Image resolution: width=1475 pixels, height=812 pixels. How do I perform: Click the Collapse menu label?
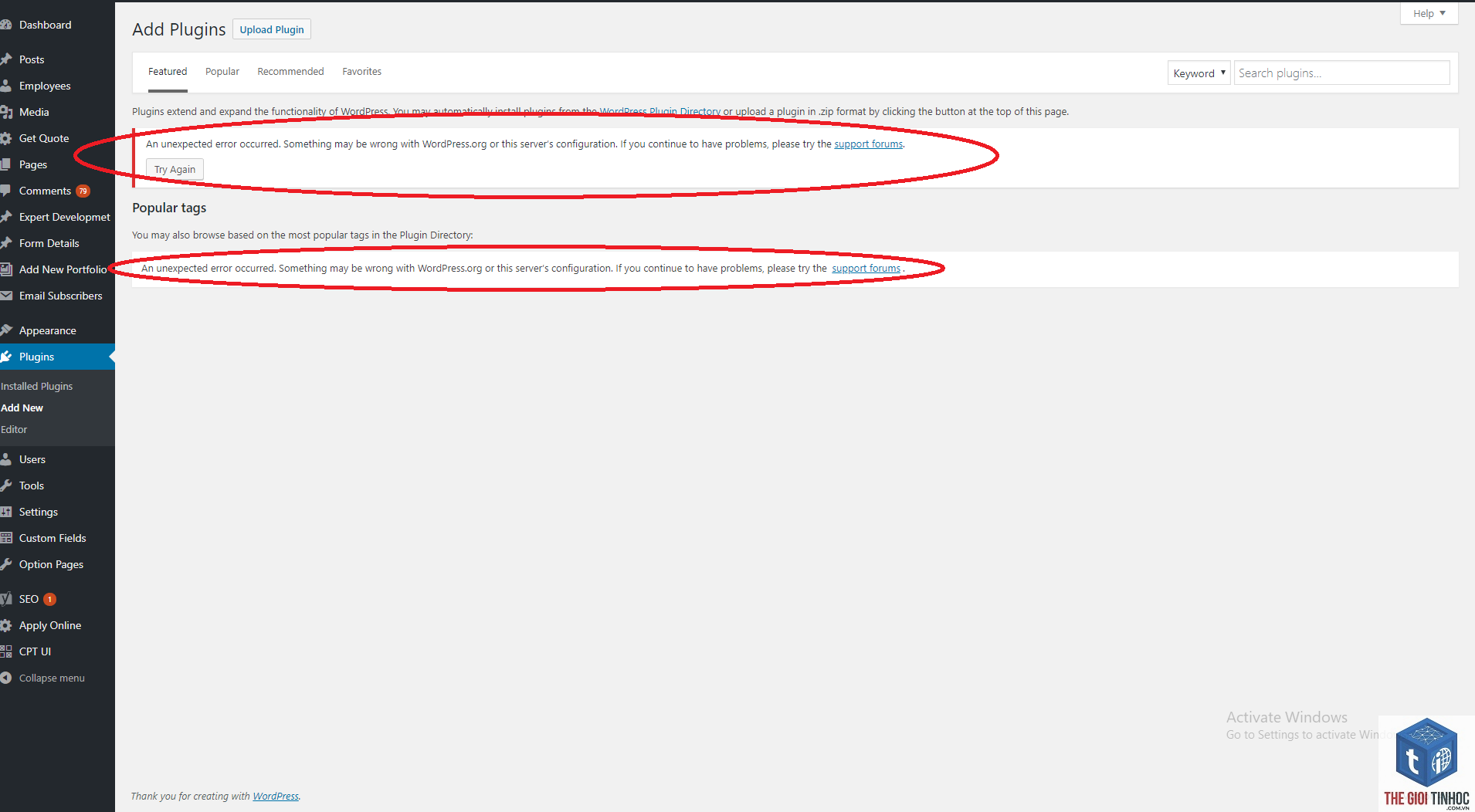(52, 678)
